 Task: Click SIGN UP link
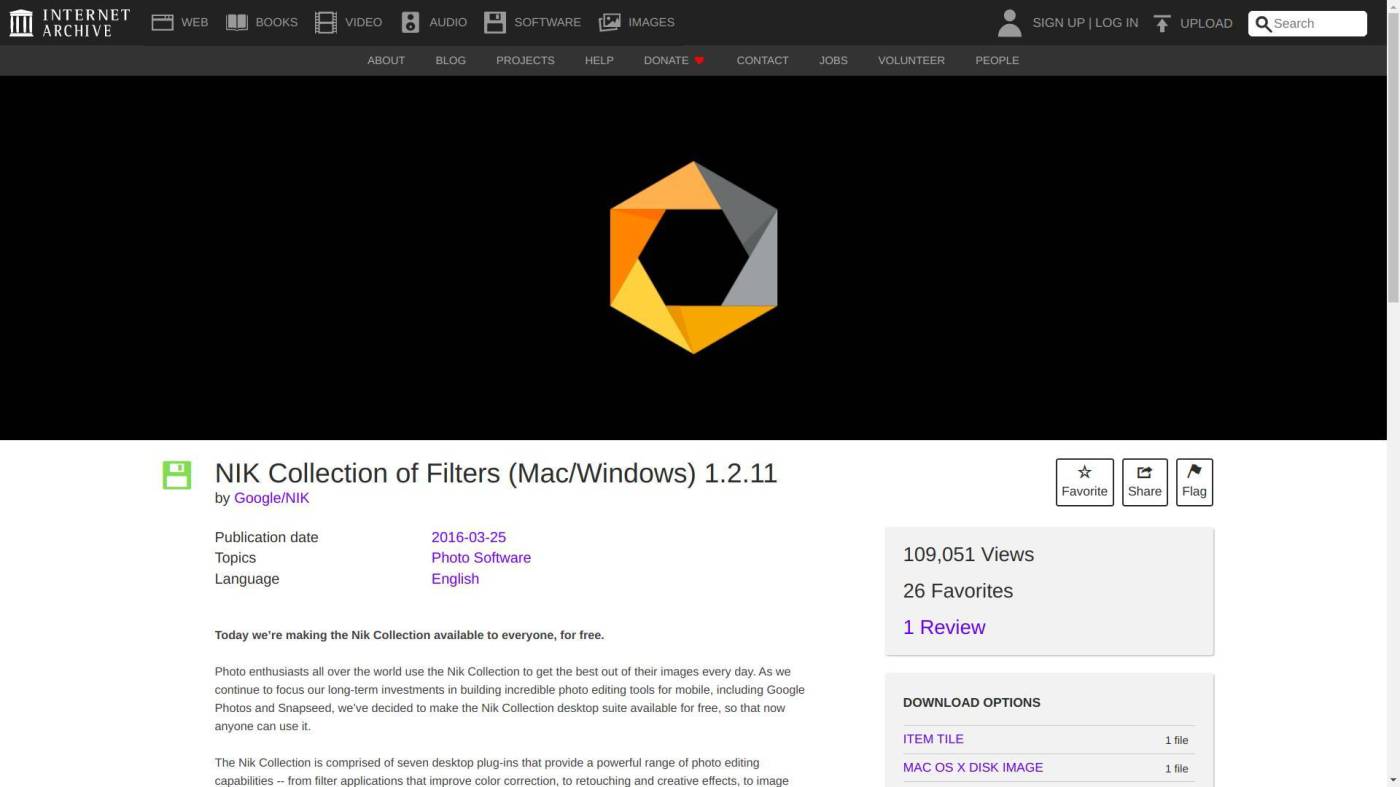pos(1058,22)
